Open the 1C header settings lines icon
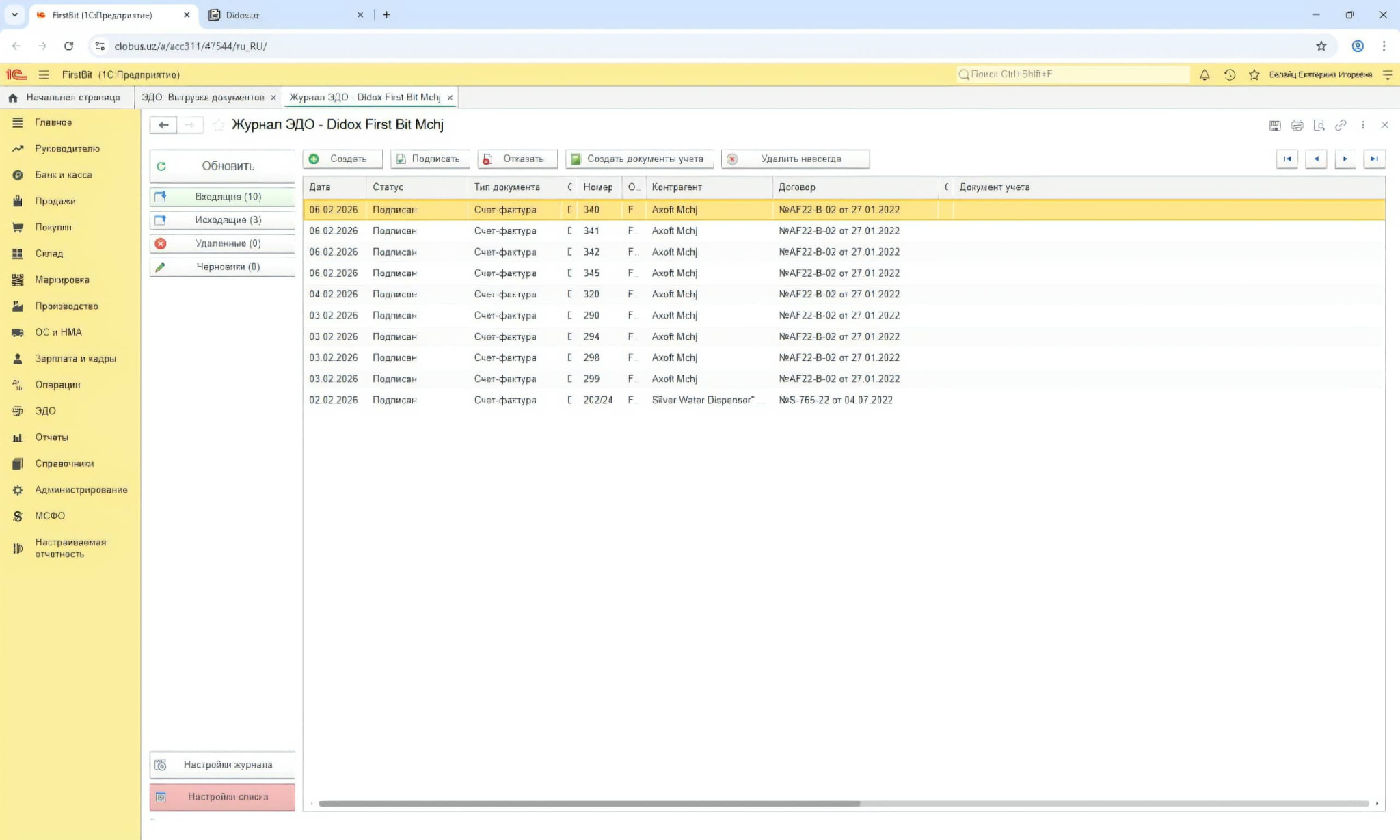This screenshot has width=1400, height=840. point(1387,74)
